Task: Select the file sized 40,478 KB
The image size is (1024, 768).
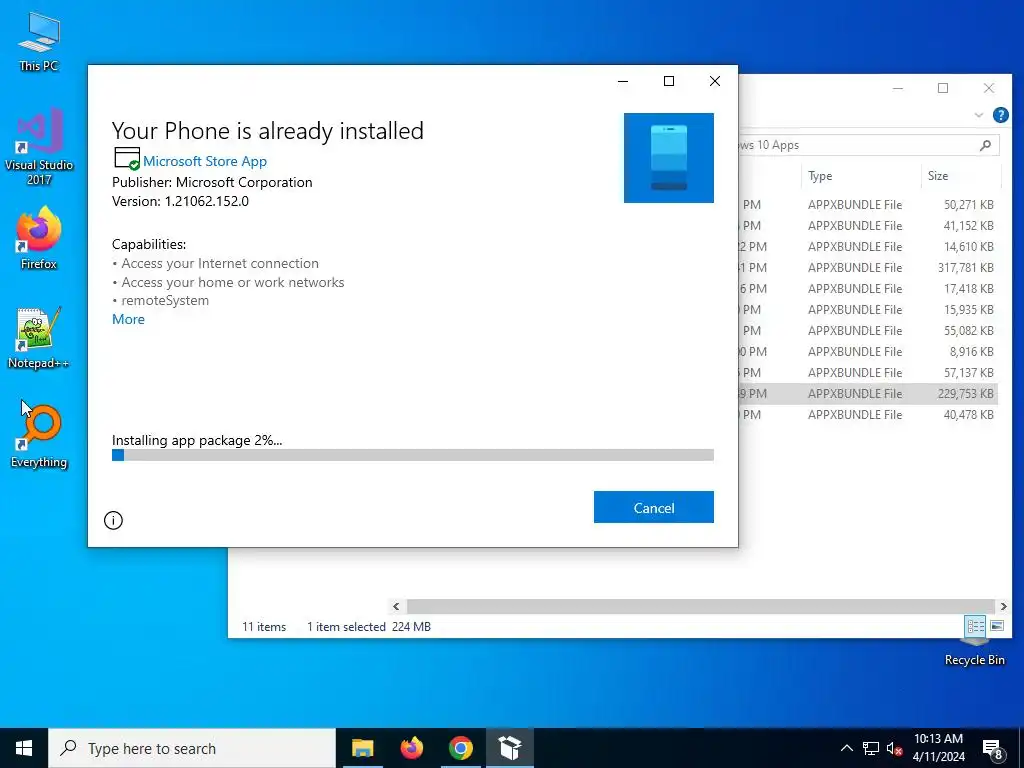Action: pos(869,414)
